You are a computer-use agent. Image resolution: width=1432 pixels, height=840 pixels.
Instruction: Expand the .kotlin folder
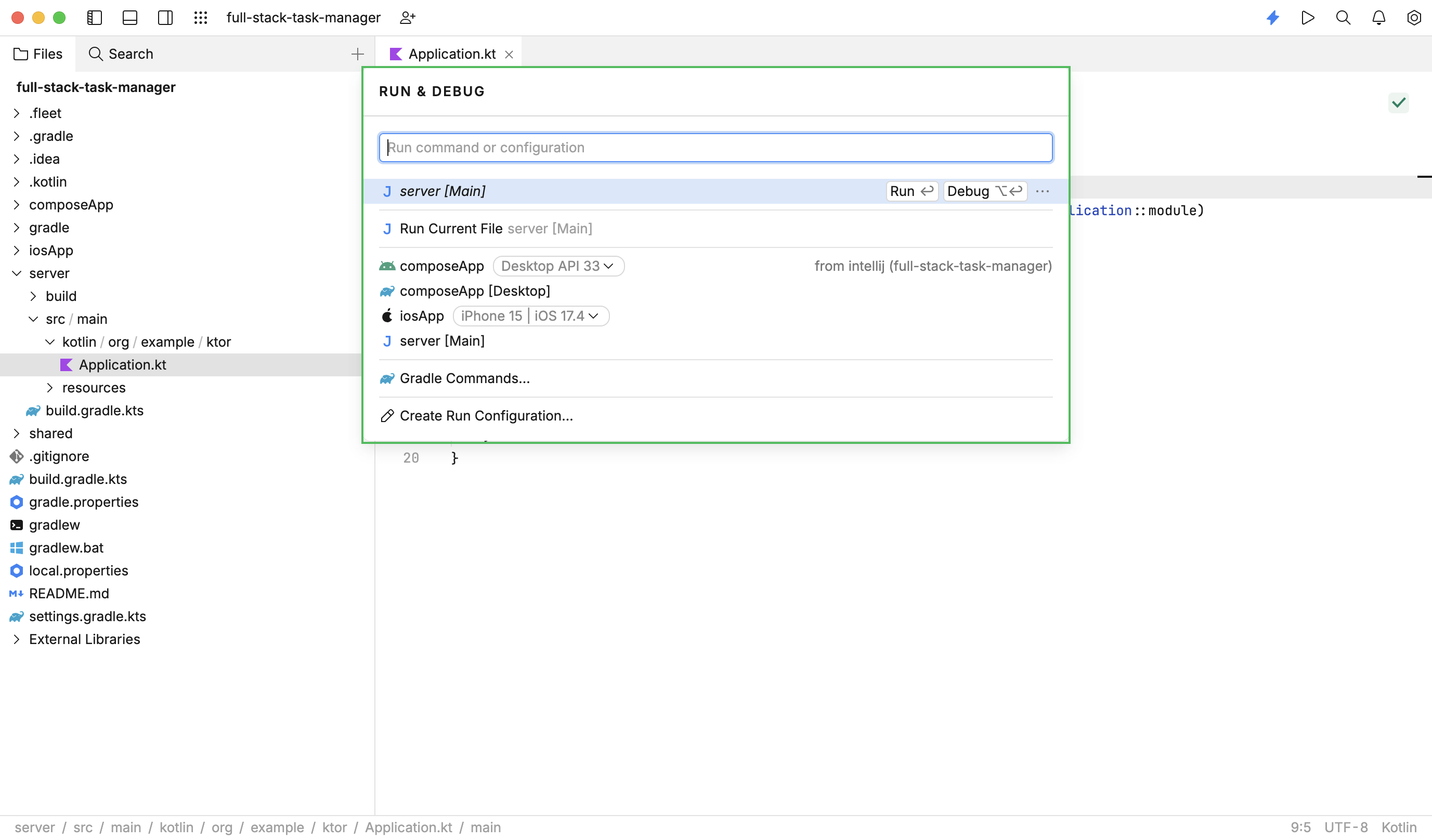coord(17,182)
